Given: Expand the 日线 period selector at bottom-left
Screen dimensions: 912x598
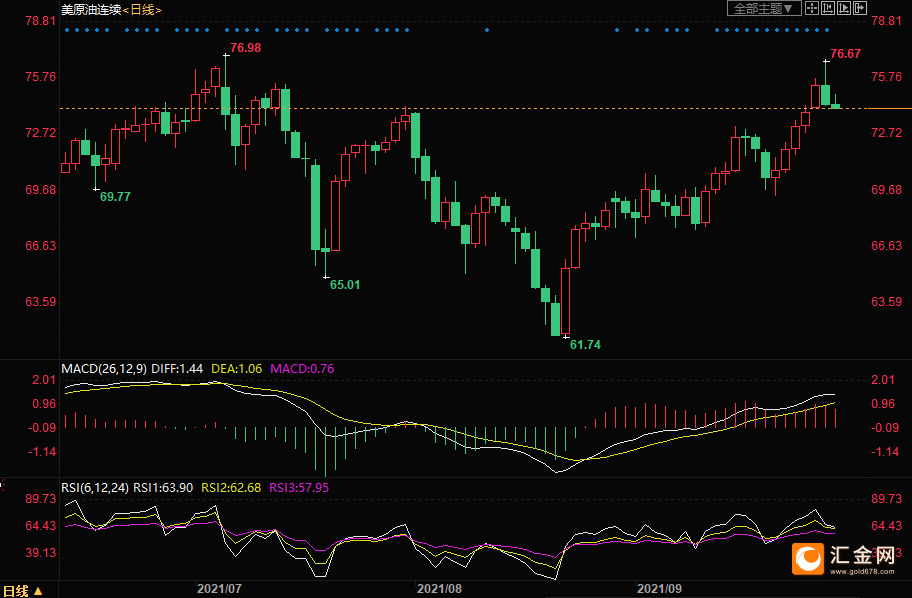Looking at the screenshot, I should pyautogui.click(x=22, y=590).
